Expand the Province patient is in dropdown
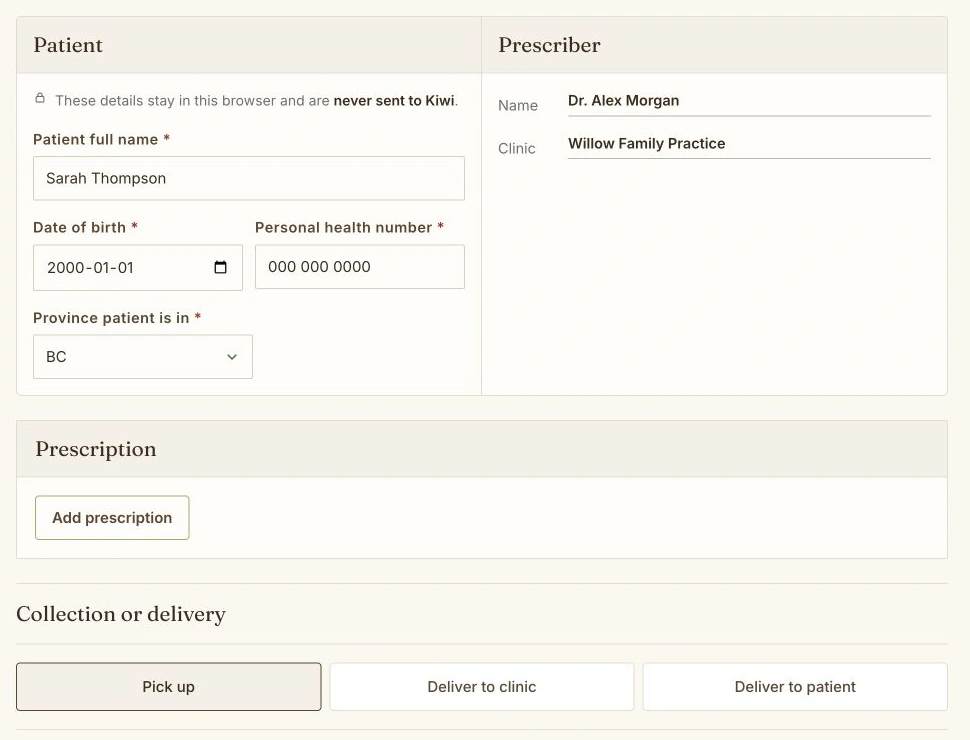 click(143, 356)
